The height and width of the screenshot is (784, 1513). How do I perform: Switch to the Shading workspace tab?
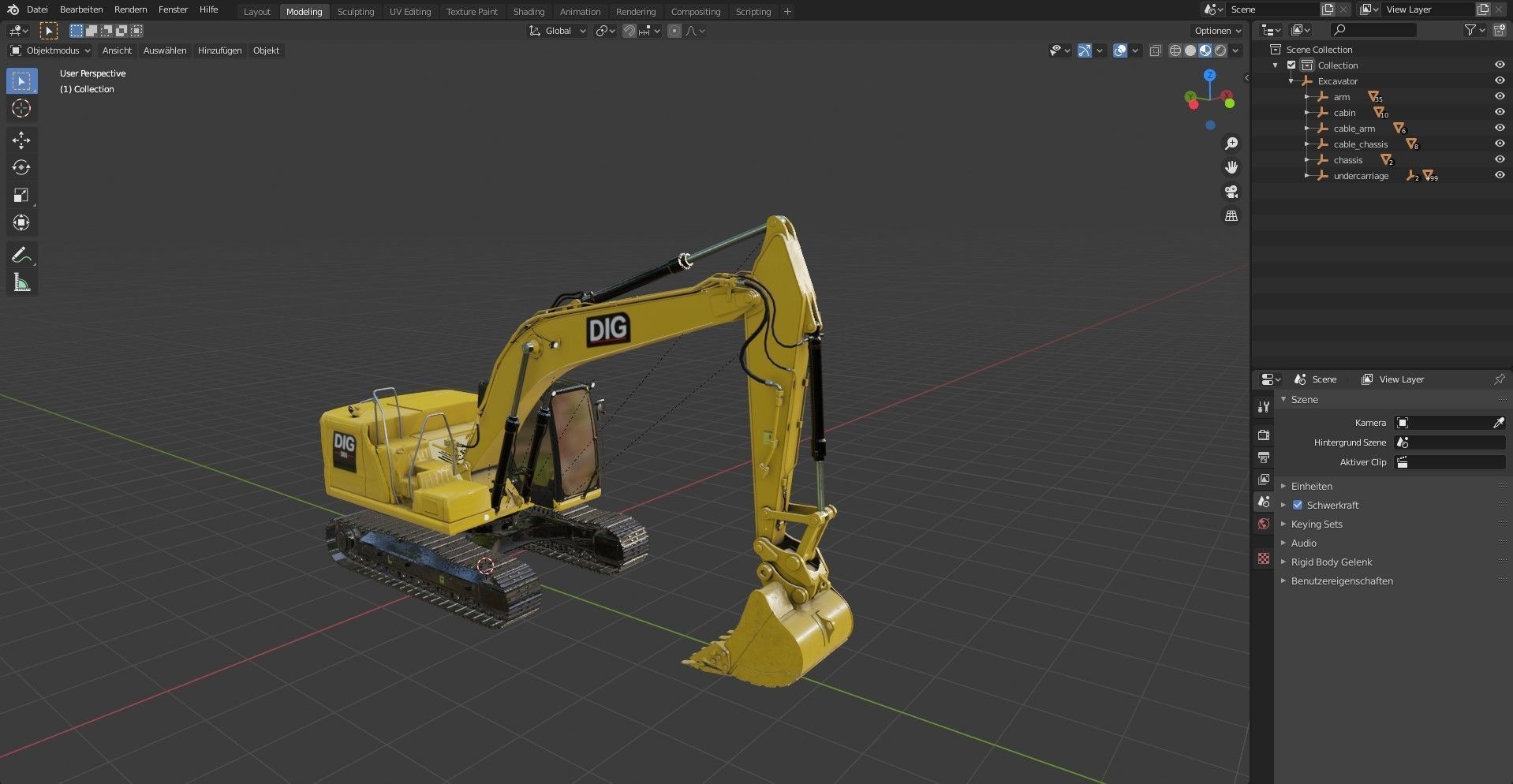pyautogui.click(x=529, y=12)
